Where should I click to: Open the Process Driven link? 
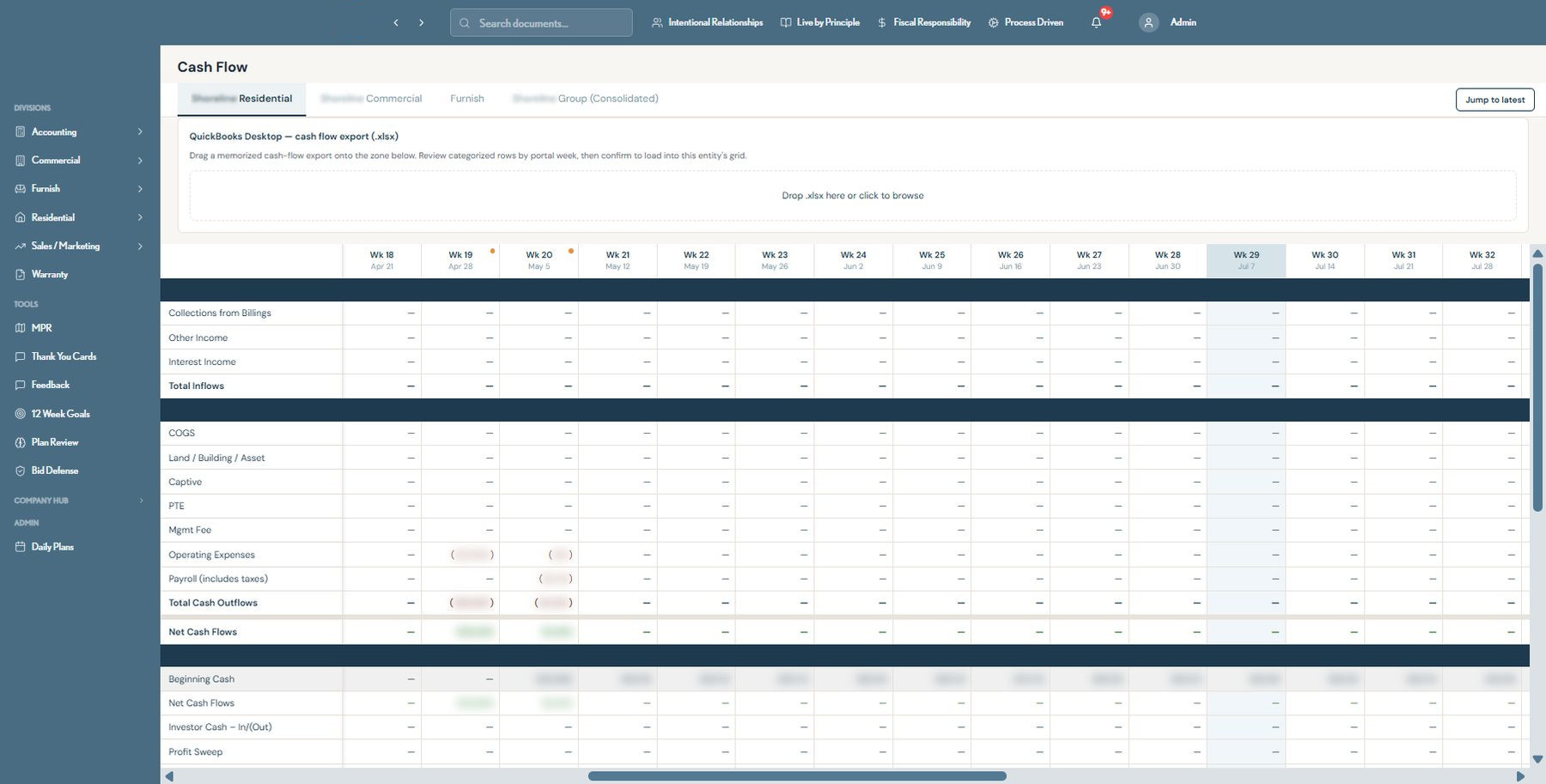click(1026, 22)
